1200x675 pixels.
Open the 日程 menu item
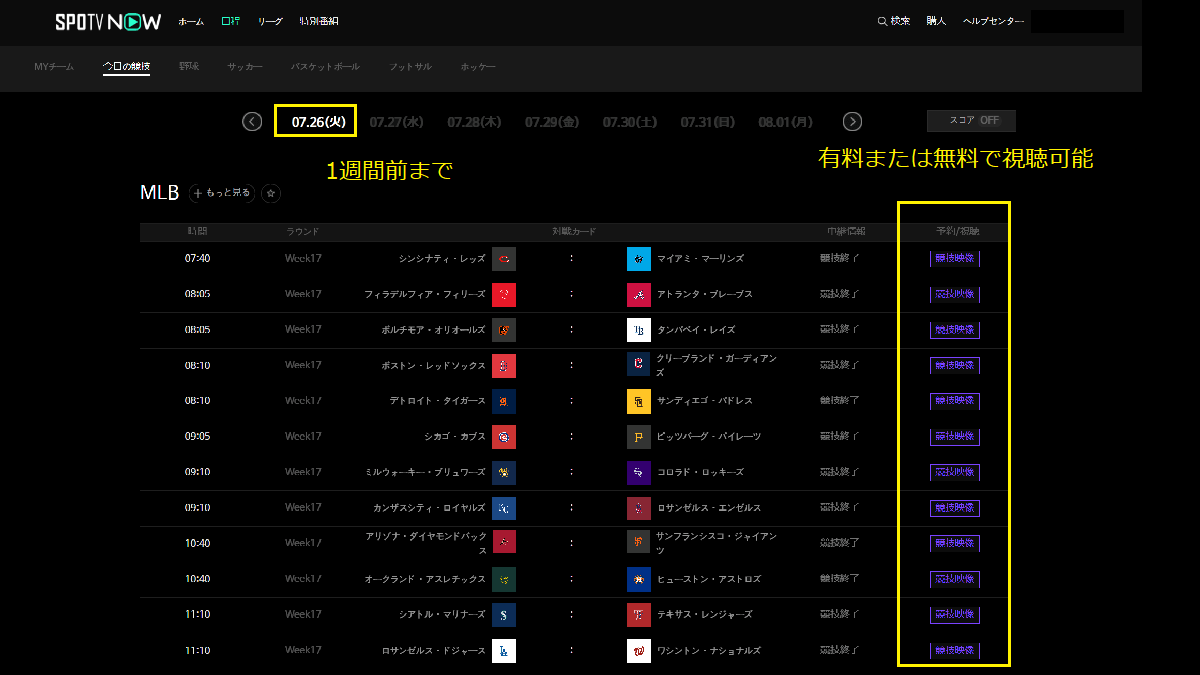coord(230,21)
